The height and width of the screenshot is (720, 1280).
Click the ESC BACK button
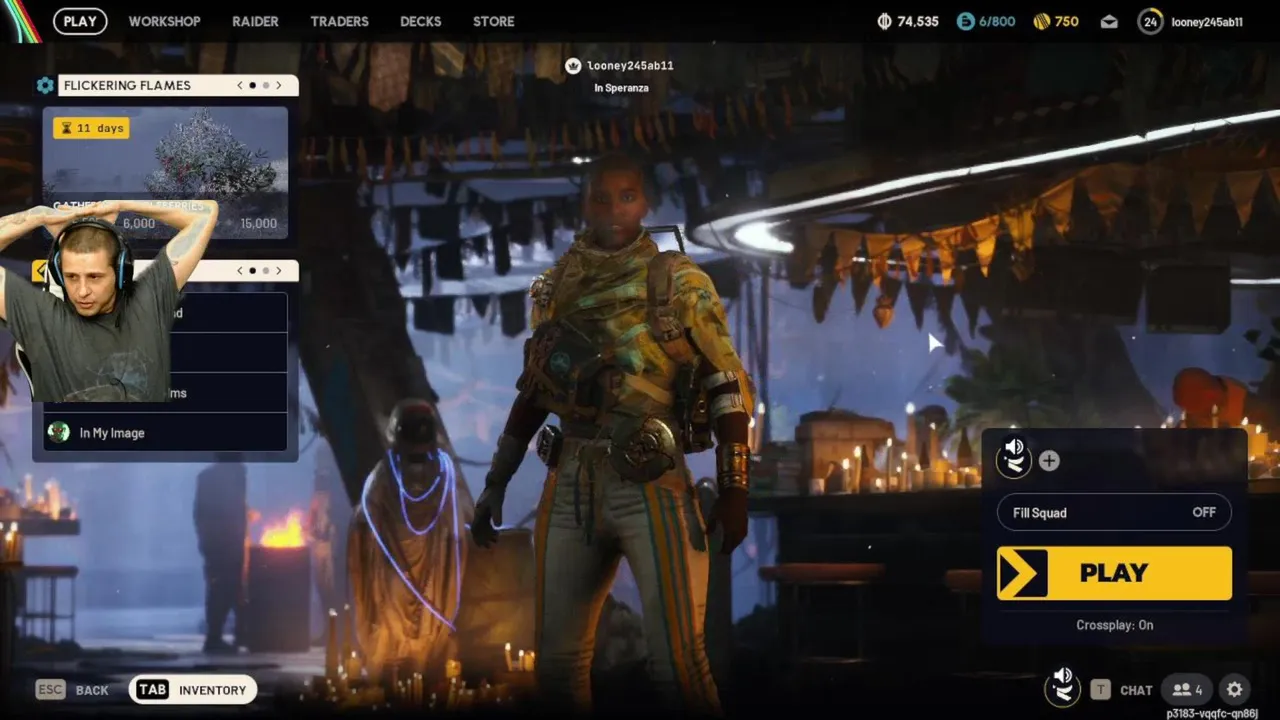click(72, 690)
